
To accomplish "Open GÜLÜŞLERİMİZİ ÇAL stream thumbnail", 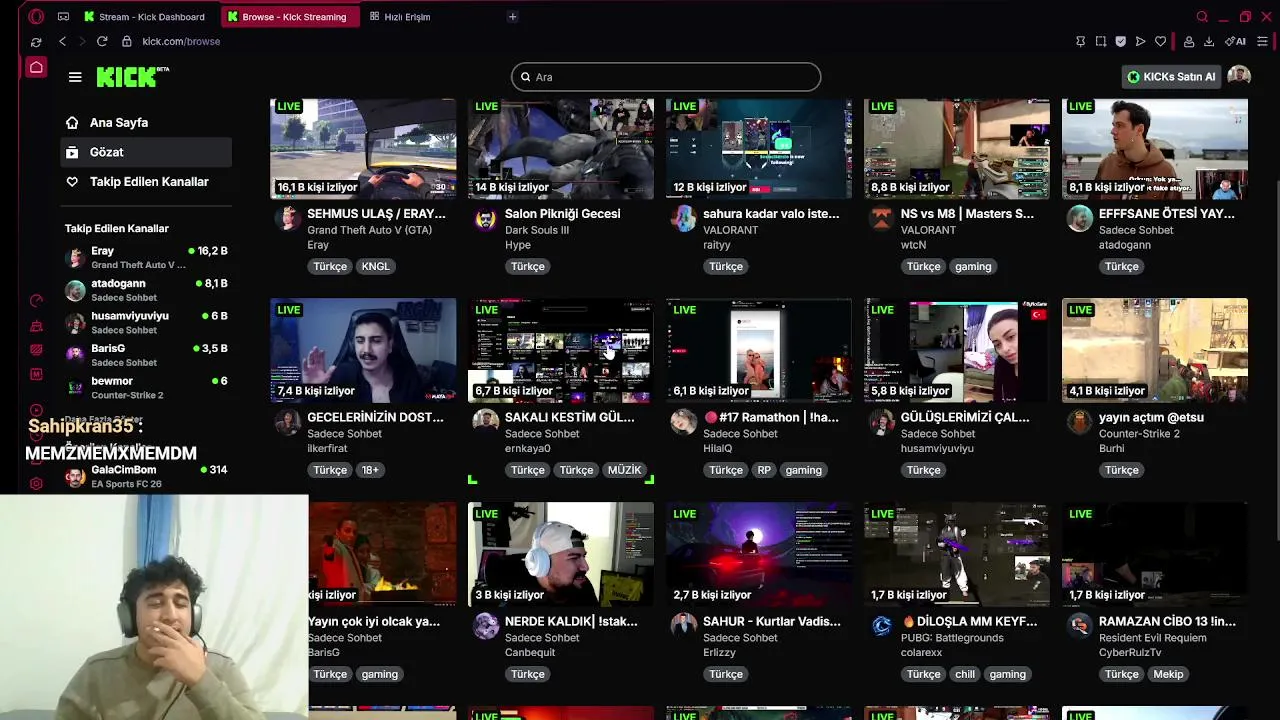I will (x=957, y=350).
